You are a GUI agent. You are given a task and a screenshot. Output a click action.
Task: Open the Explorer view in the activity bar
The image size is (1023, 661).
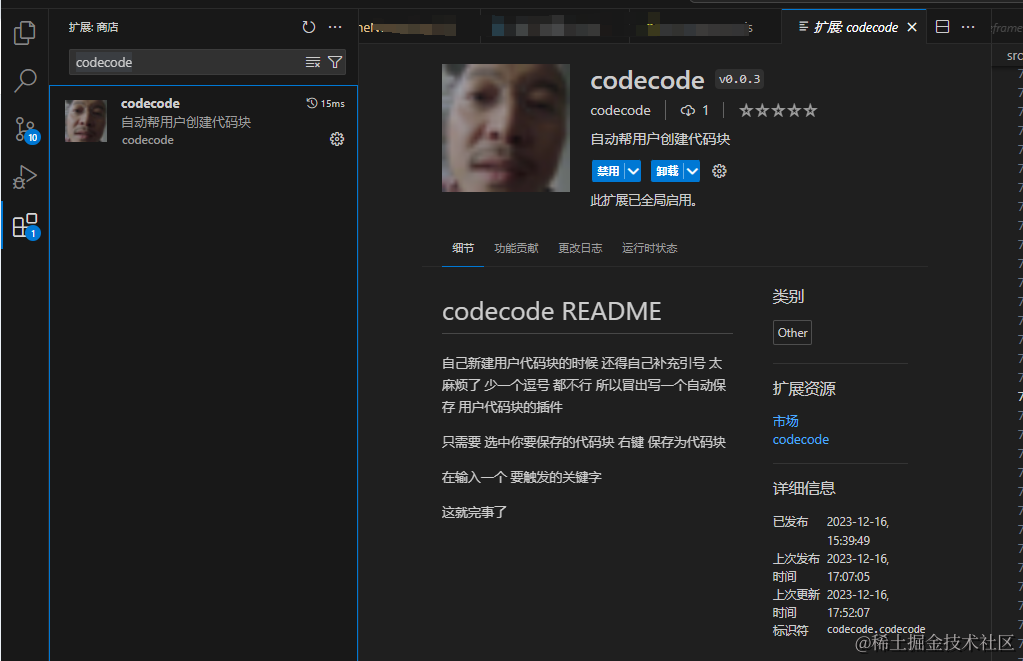[23, 32]
